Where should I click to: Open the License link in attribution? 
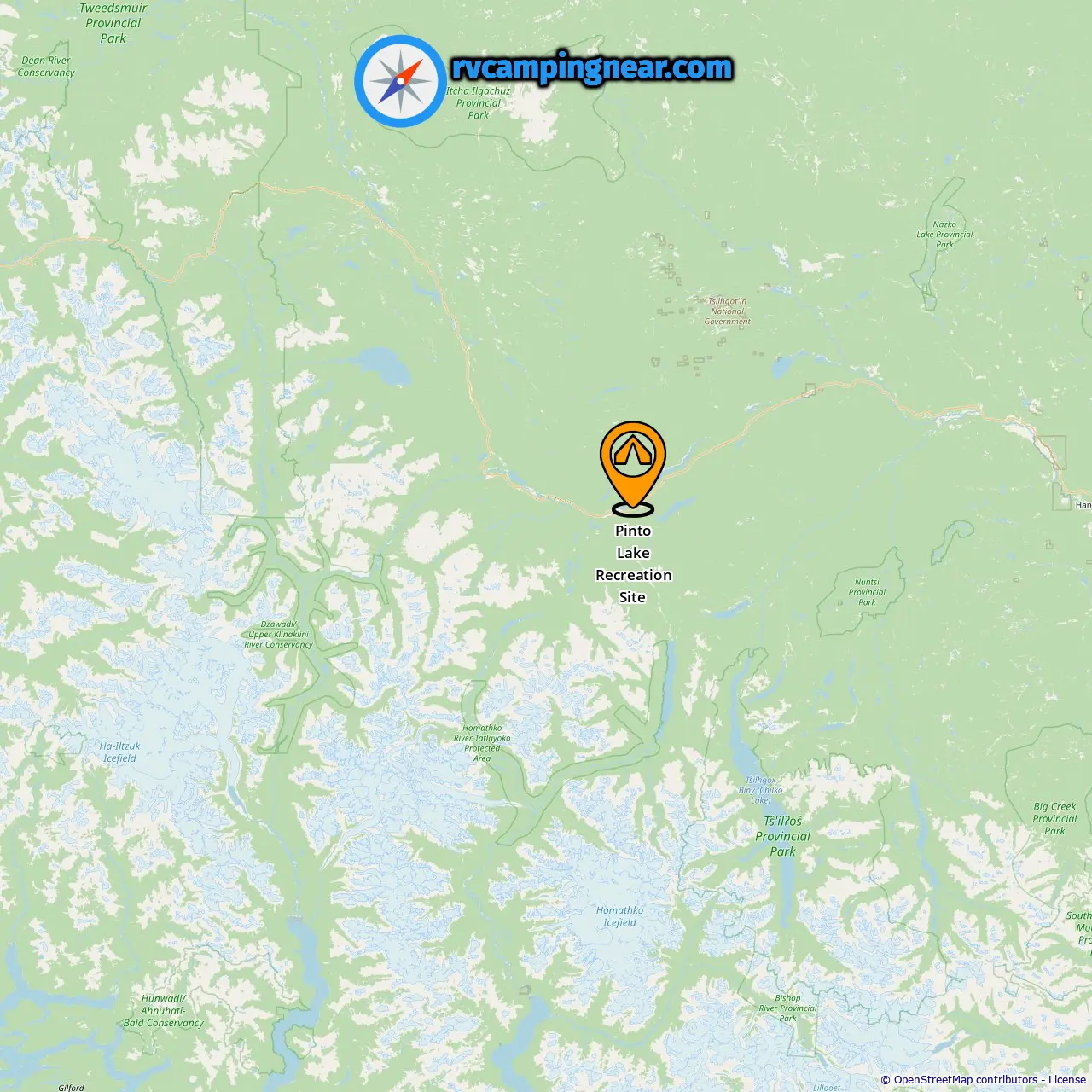click(x=1067, y=1079)
